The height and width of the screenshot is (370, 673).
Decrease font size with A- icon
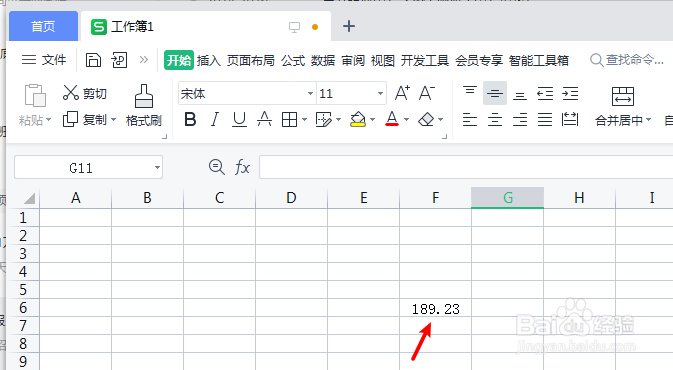(427, 93)
